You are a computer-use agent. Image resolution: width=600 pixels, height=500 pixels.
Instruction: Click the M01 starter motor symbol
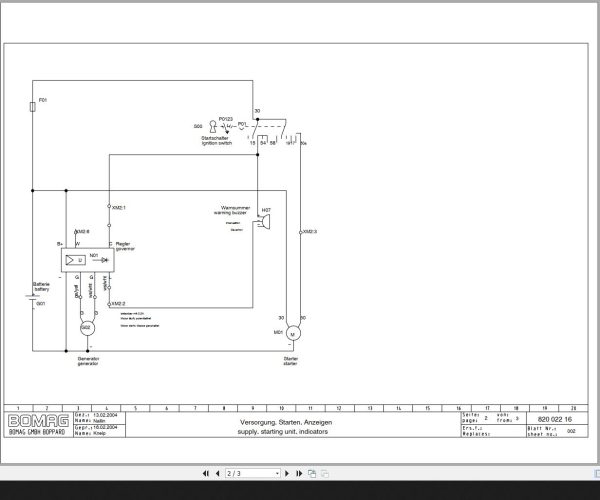point(293,334)
